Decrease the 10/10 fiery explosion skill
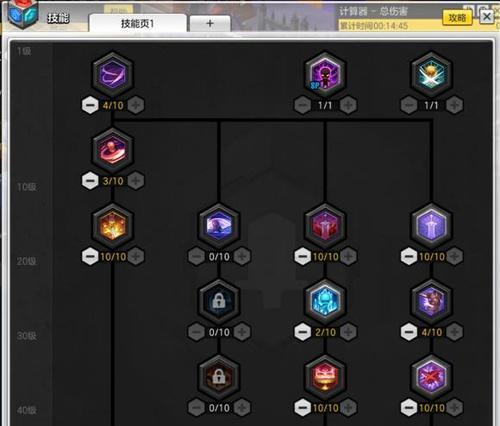 click(x=90, y=256)
